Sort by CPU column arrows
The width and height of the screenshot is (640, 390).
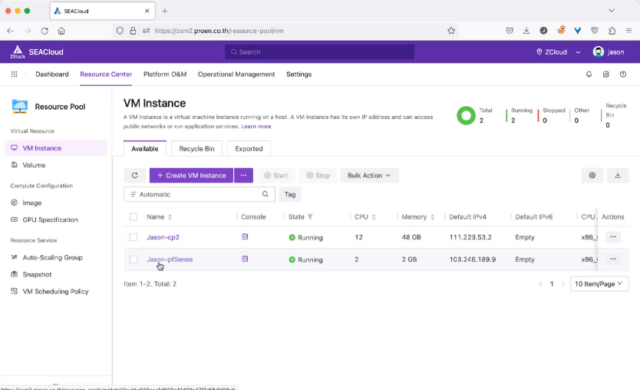[374, 217]
